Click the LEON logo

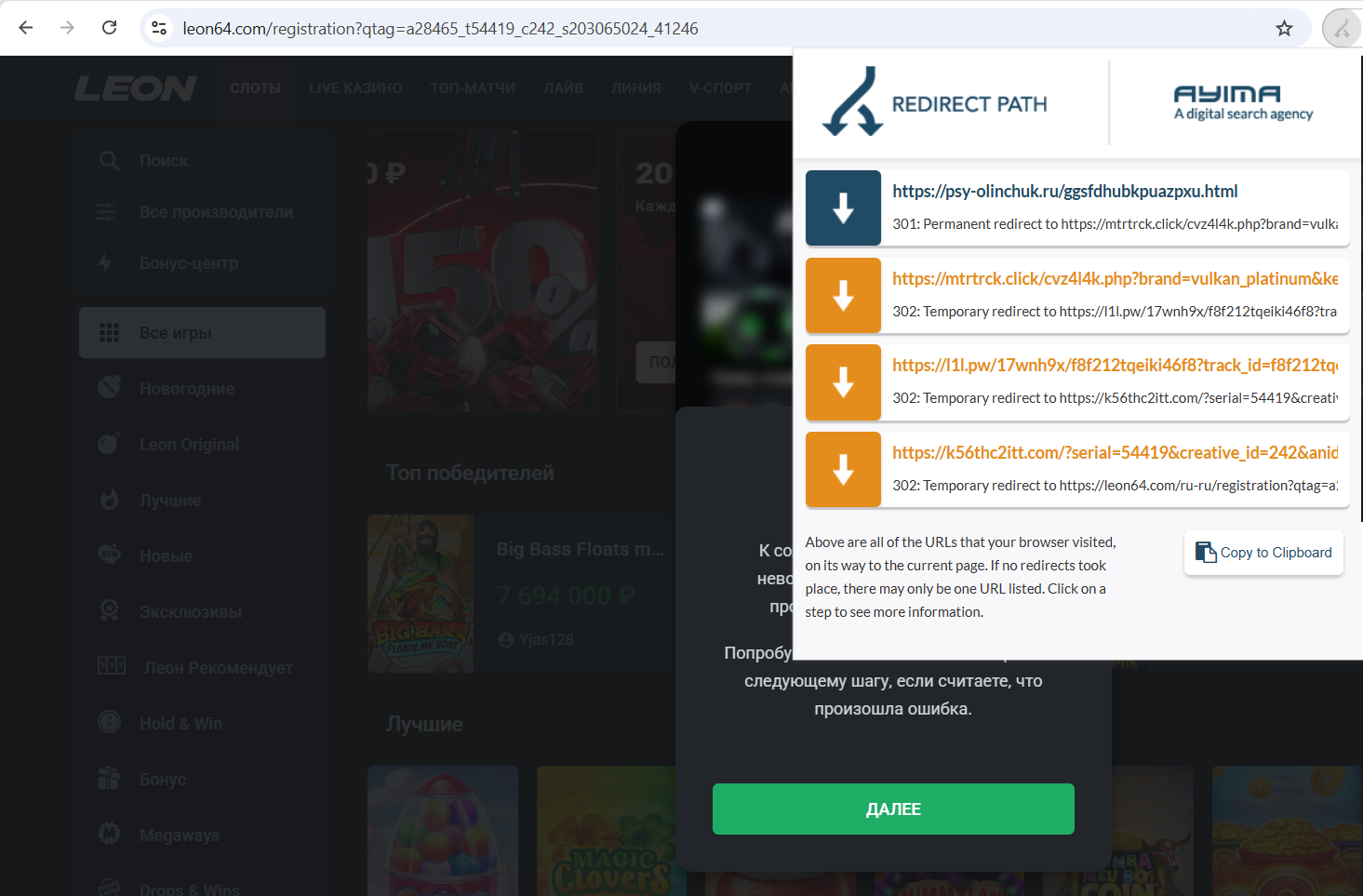click(135, 88)
